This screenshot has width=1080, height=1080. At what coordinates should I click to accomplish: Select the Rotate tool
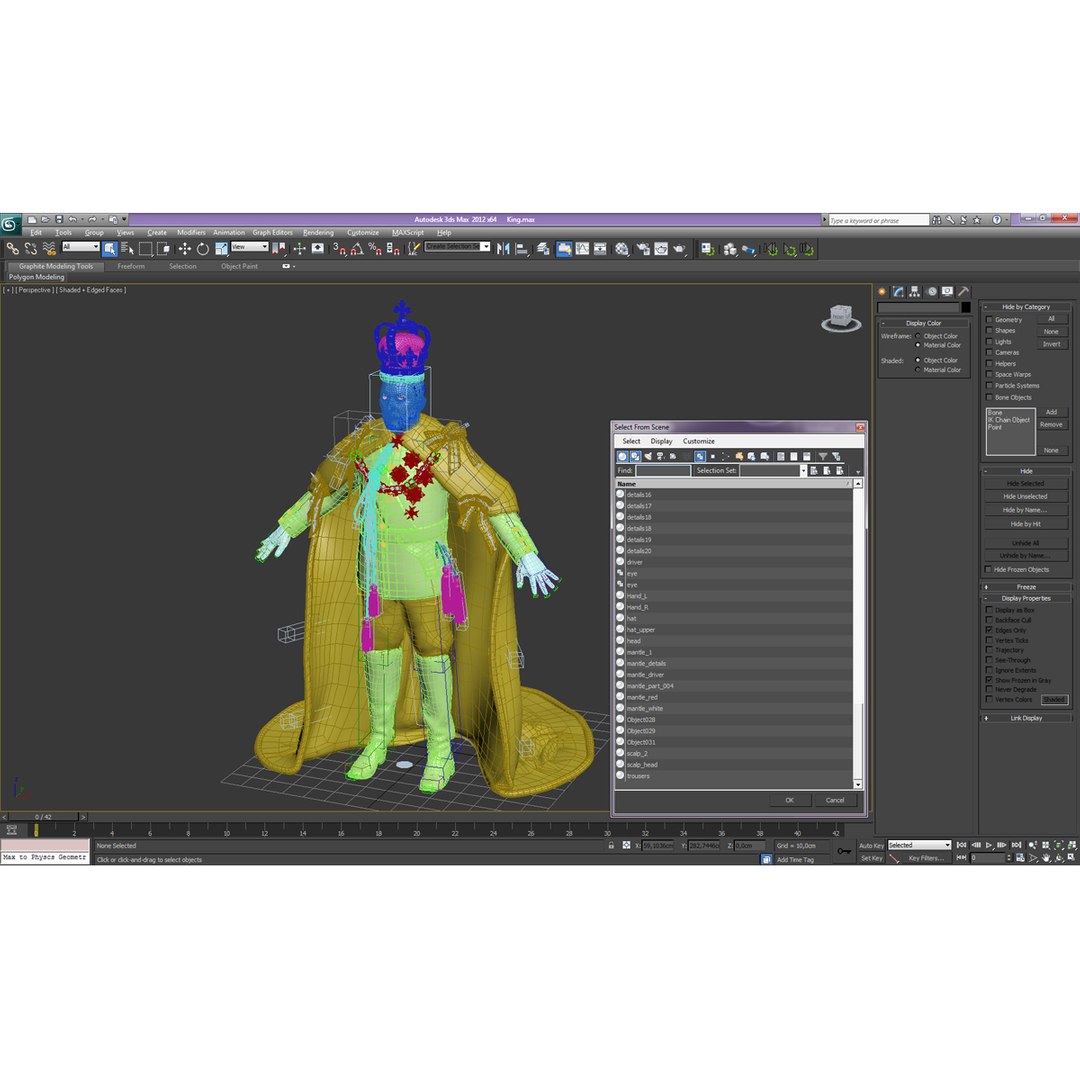[202, 249]
